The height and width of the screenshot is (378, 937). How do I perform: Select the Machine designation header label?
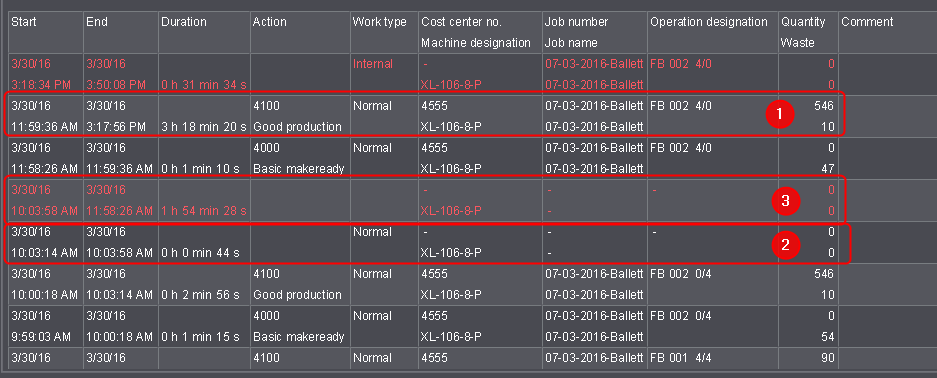476,43
